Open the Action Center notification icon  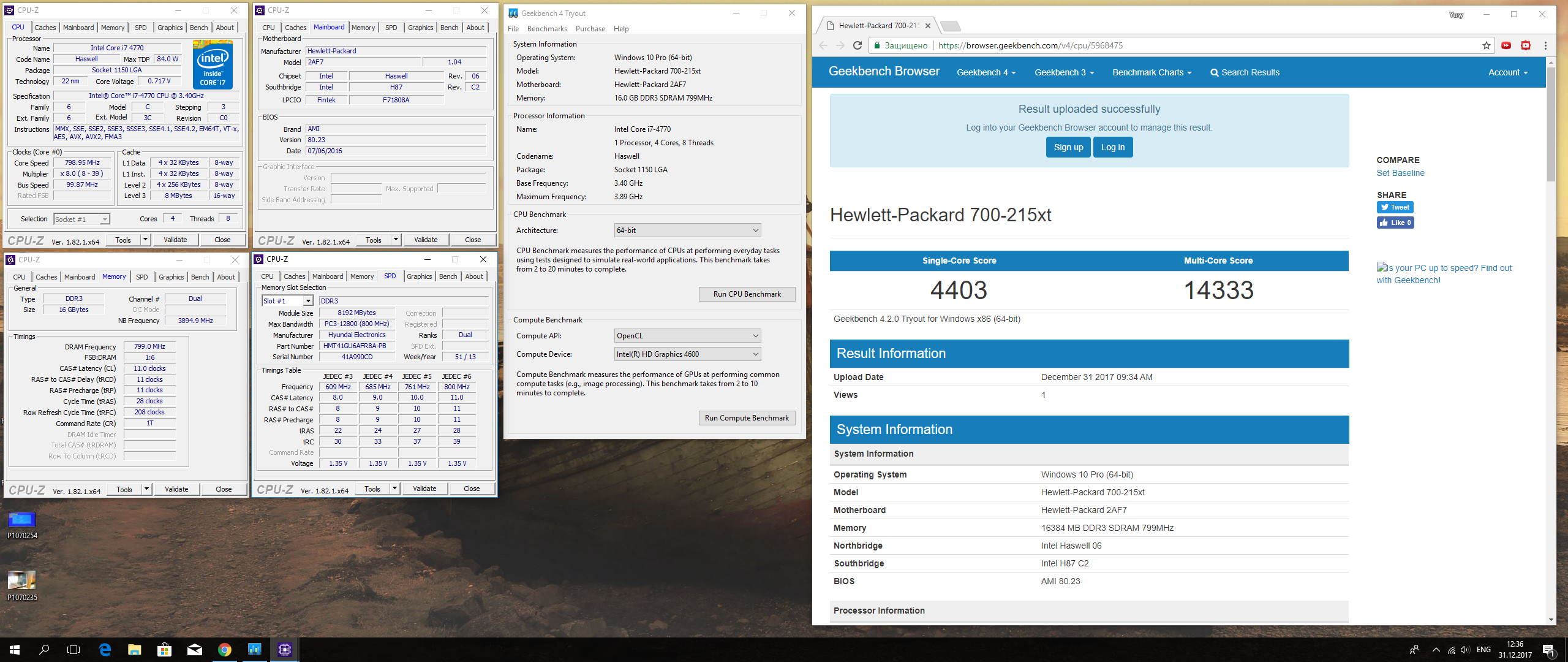pyautogui.click(x=1548, y=650)
